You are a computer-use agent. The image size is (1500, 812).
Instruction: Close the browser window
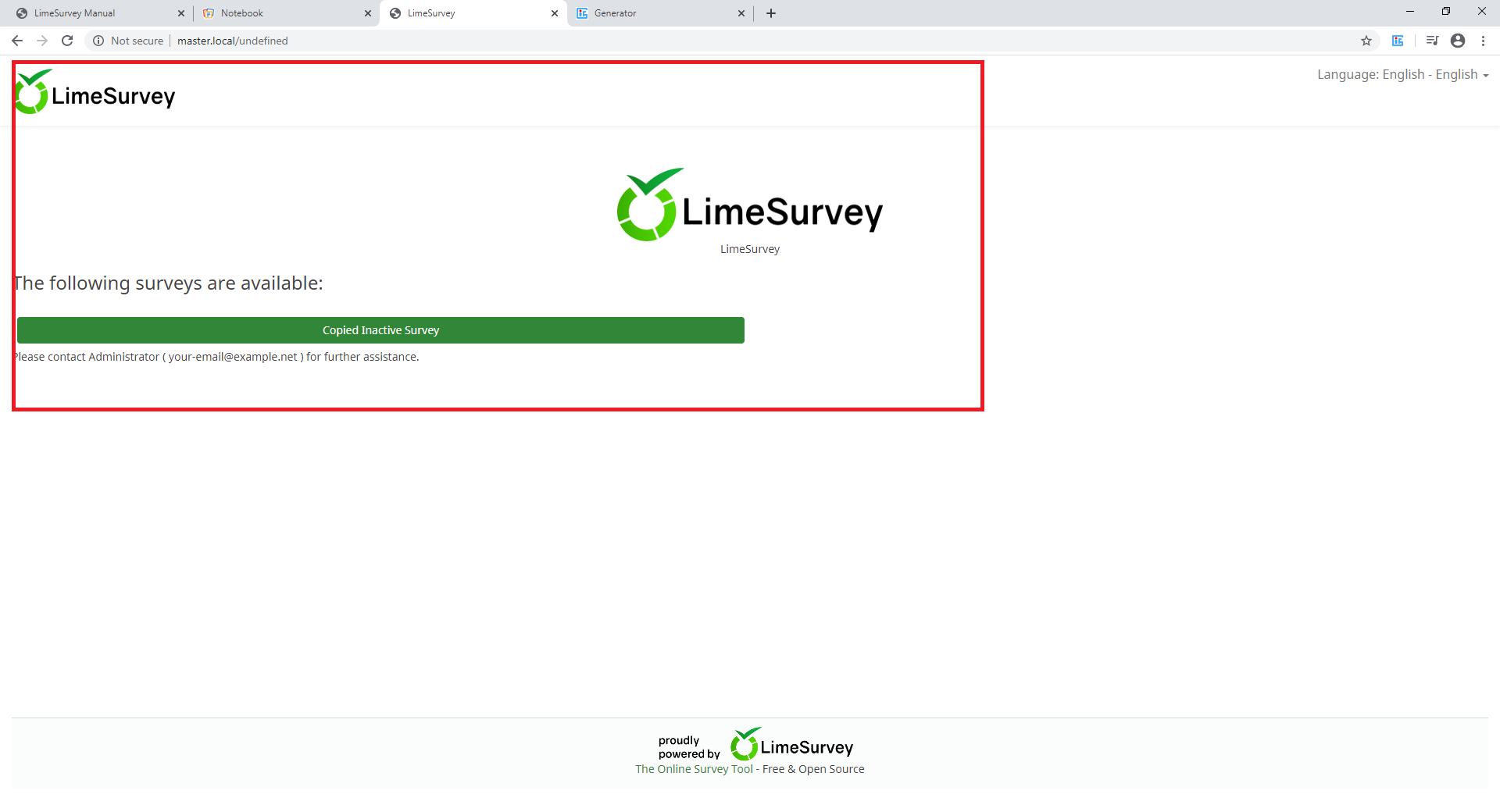click(1482, 11)
